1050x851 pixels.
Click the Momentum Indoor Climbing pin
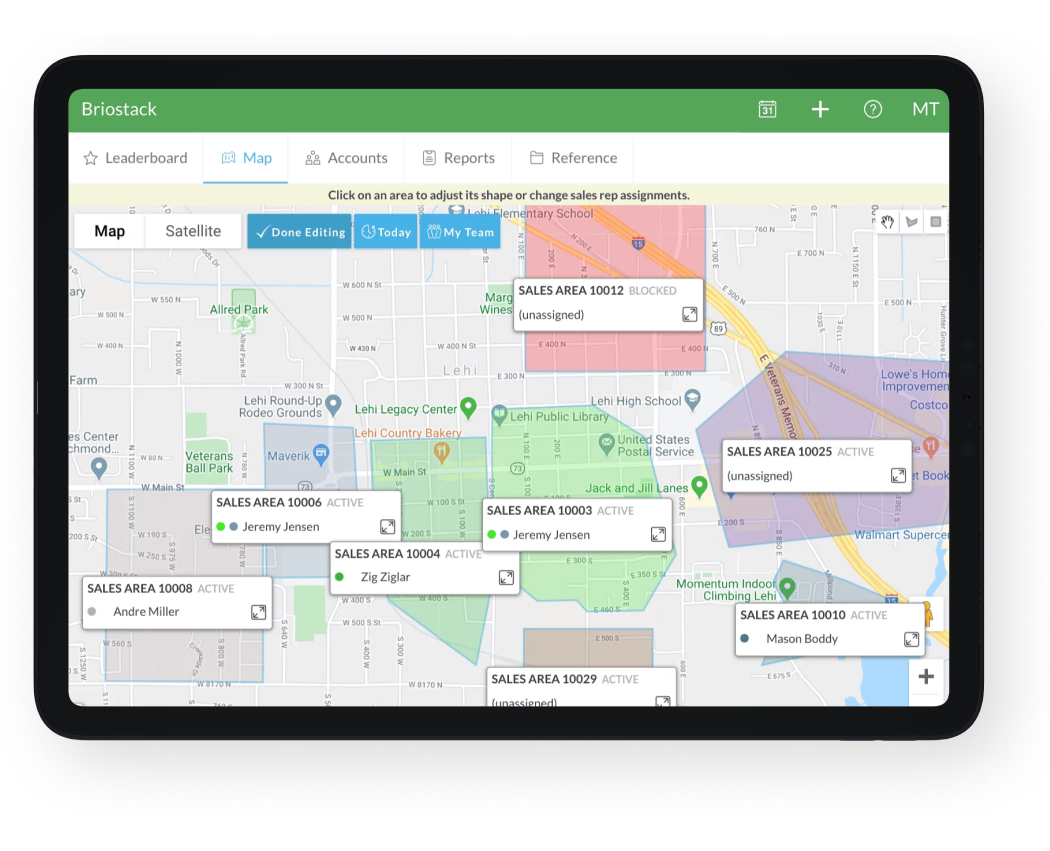pyautogui.click(x=788, y=588)
